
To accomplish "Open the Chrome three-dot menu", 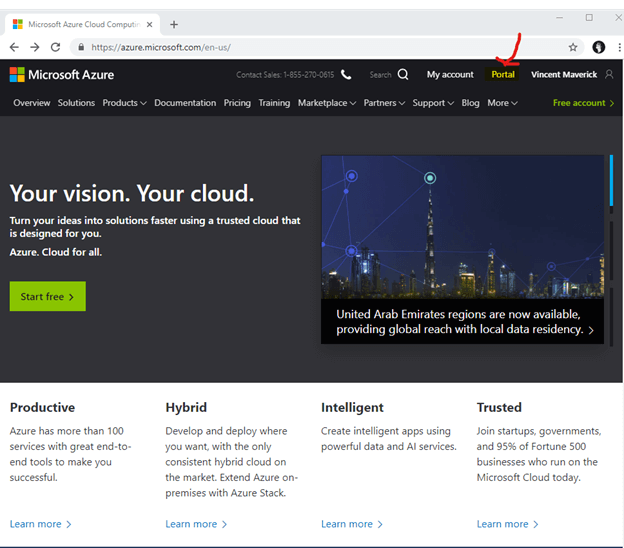I will pos(619,47).
